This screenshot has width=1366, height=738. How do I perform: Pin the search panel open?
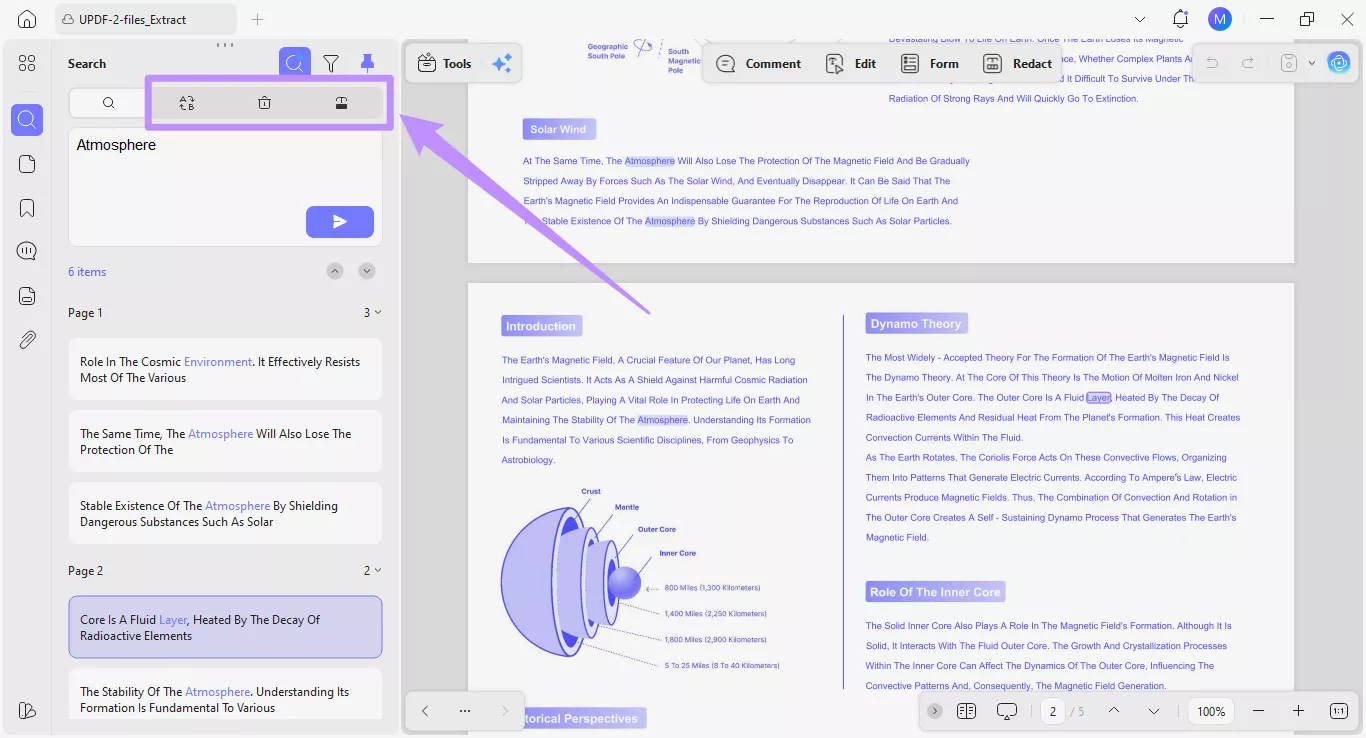point(367,62)
